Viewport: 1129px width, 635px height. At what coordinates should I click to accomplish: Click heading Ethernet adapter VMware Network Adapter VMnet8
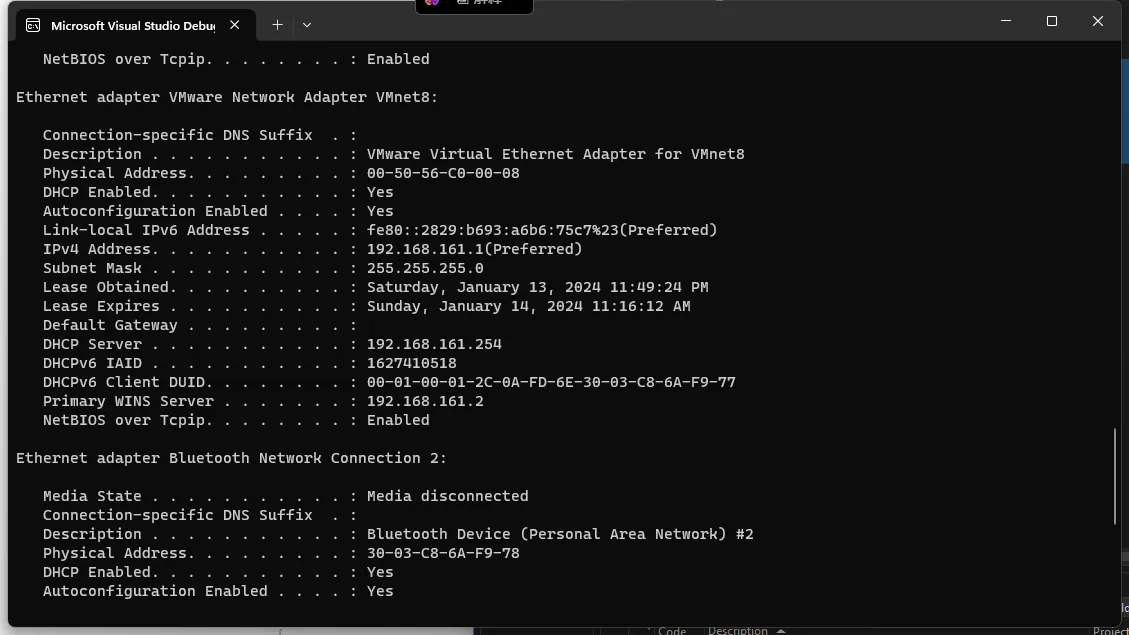point(227,97)
